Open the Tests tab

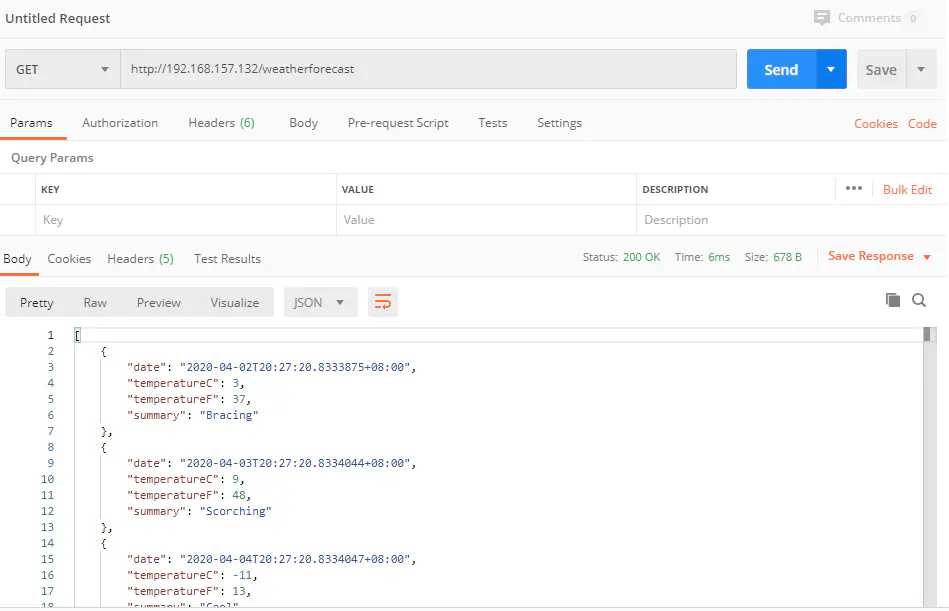pos(493,123)
